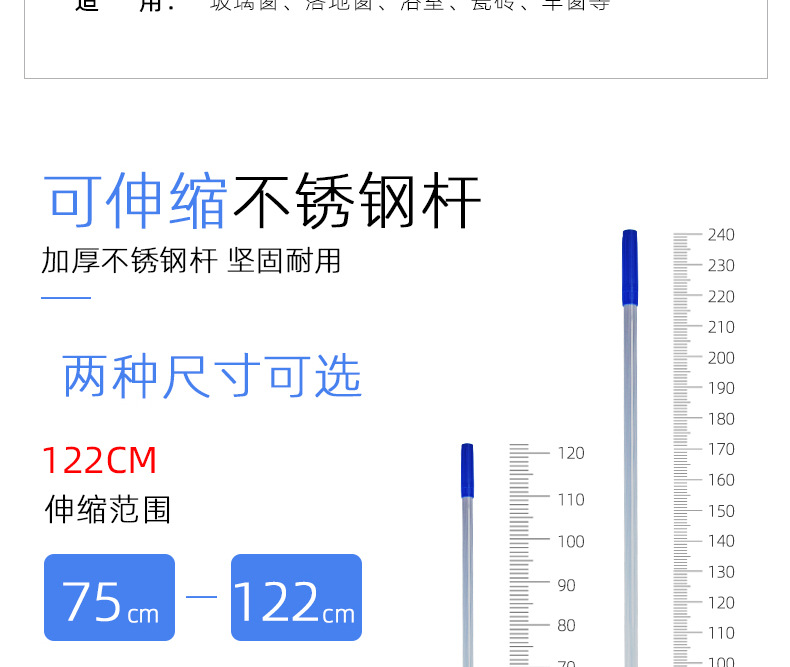
Task: Click the 230 ruler mark
Action: 721,265
